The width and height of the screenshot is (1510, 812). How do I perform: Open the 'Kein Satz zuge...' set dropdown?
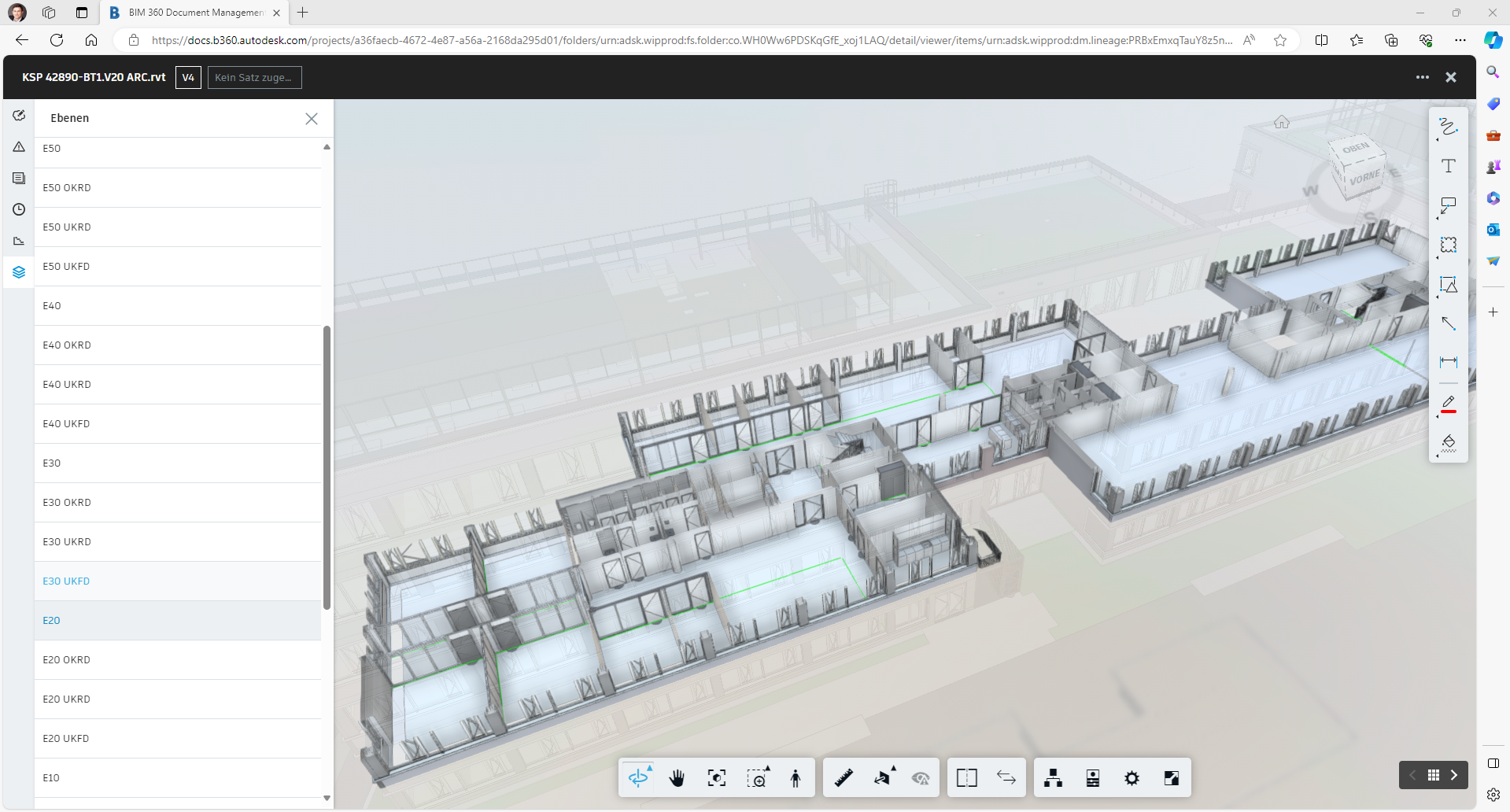click(x=254, y=77)
